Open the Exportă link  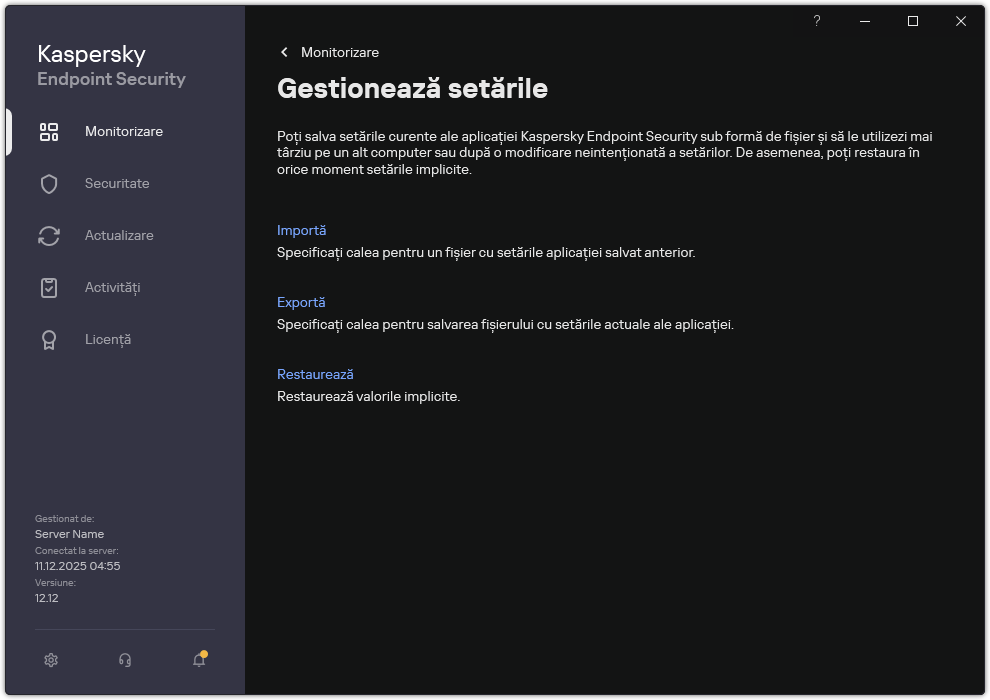(x=302, y=302)
